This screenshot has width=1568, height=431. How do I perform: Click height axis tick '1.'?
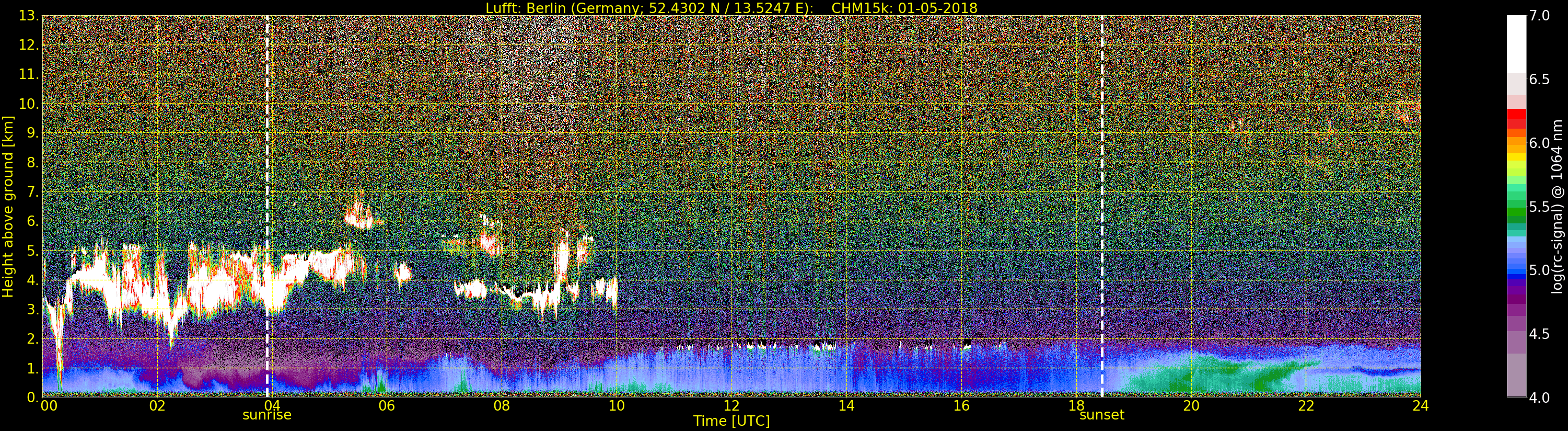[33, 368]
